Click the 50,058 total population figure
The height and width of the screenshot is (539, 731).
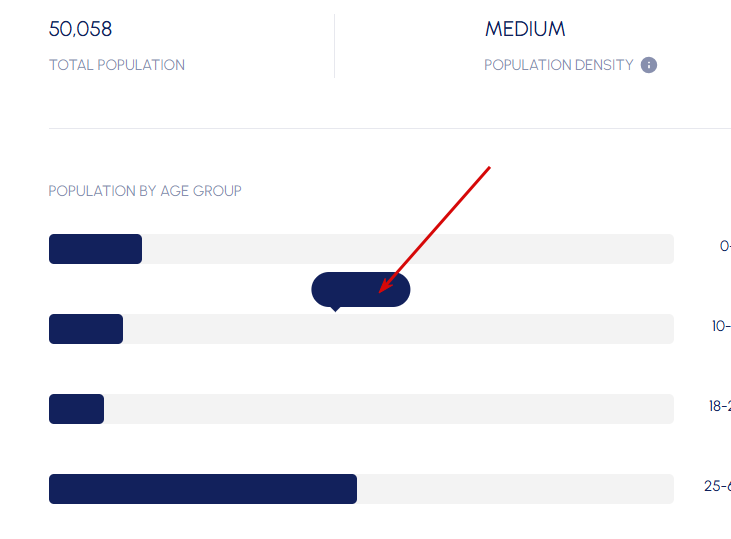click(81, 29)
